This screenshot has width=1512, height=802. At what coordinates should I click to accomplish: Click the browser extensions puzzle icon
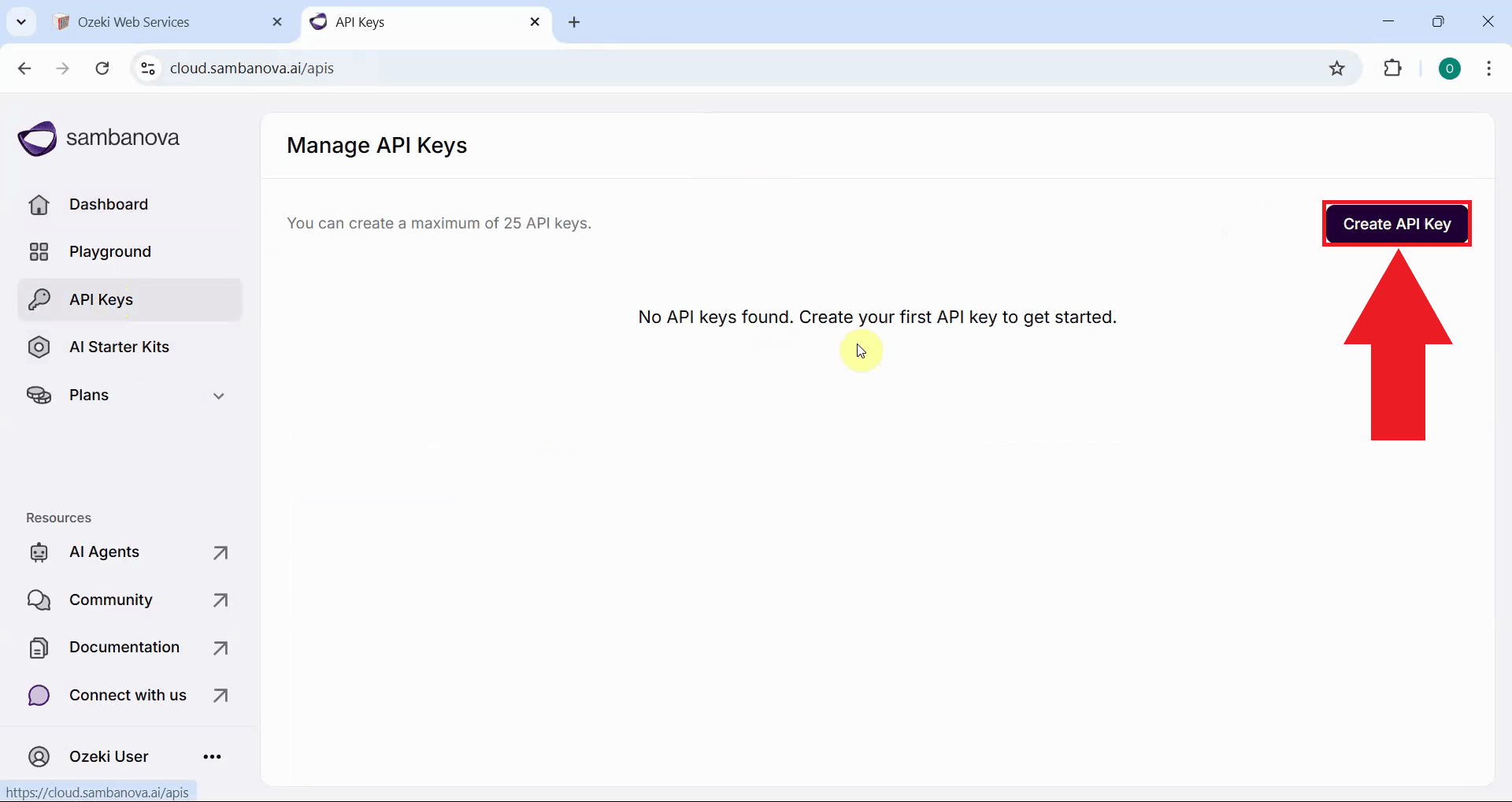pos(1393,69)
